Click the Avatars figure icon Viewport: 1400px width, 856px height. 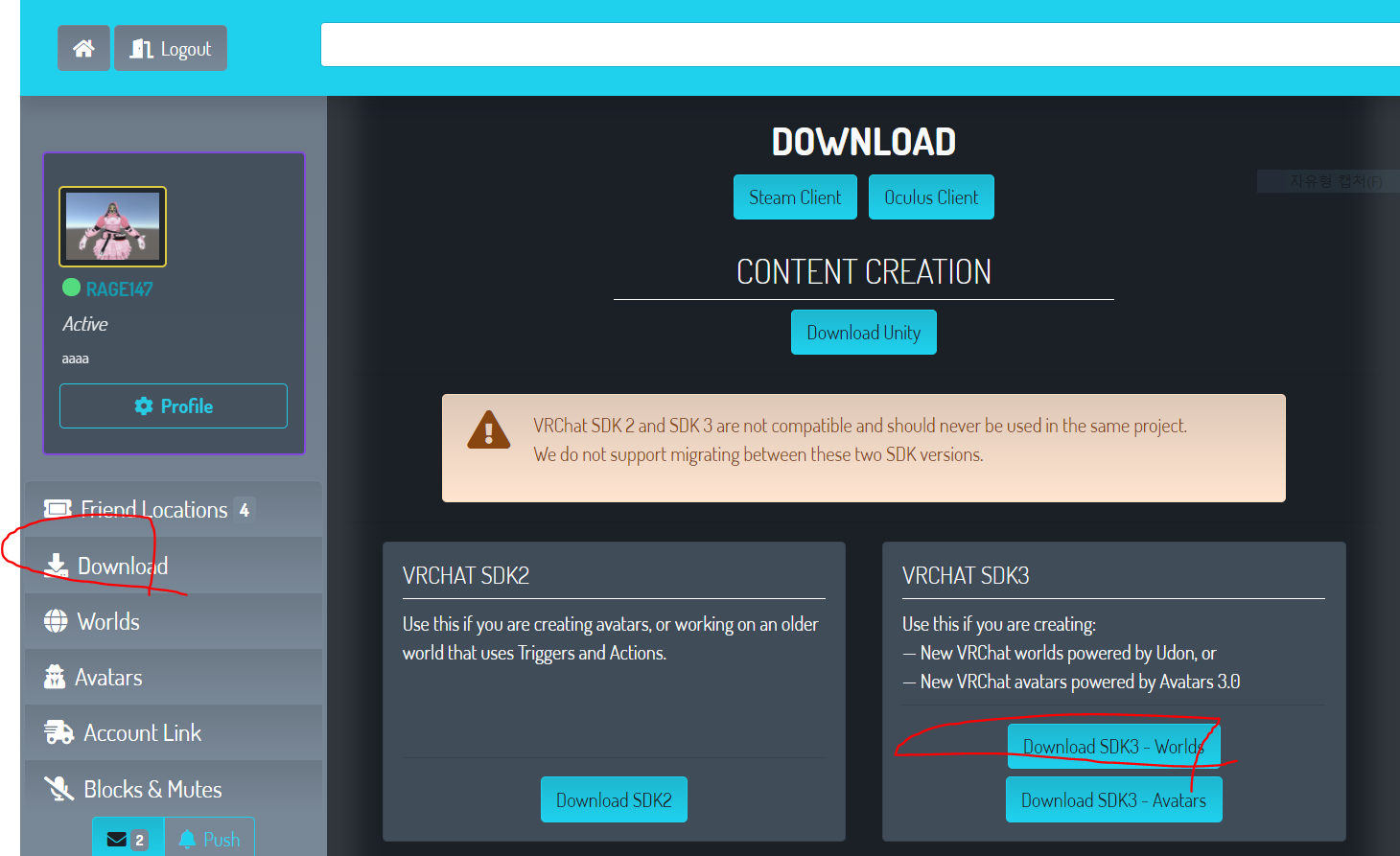[55, 677]
